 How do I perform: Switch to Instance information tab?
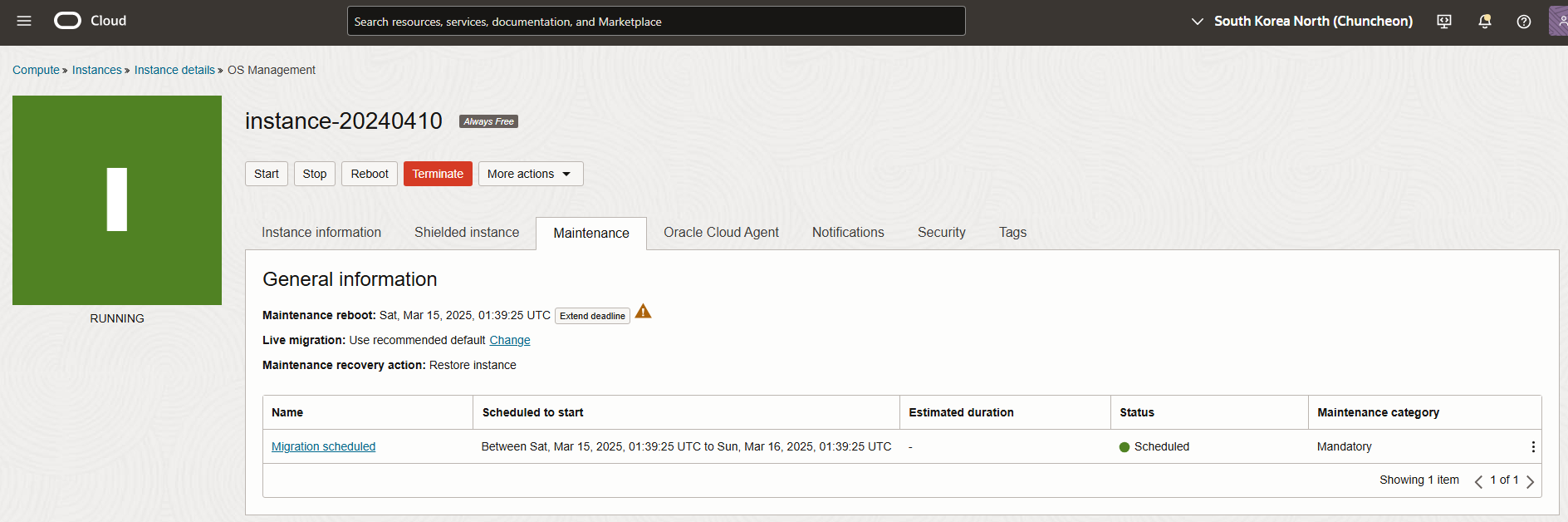point(321,233)
